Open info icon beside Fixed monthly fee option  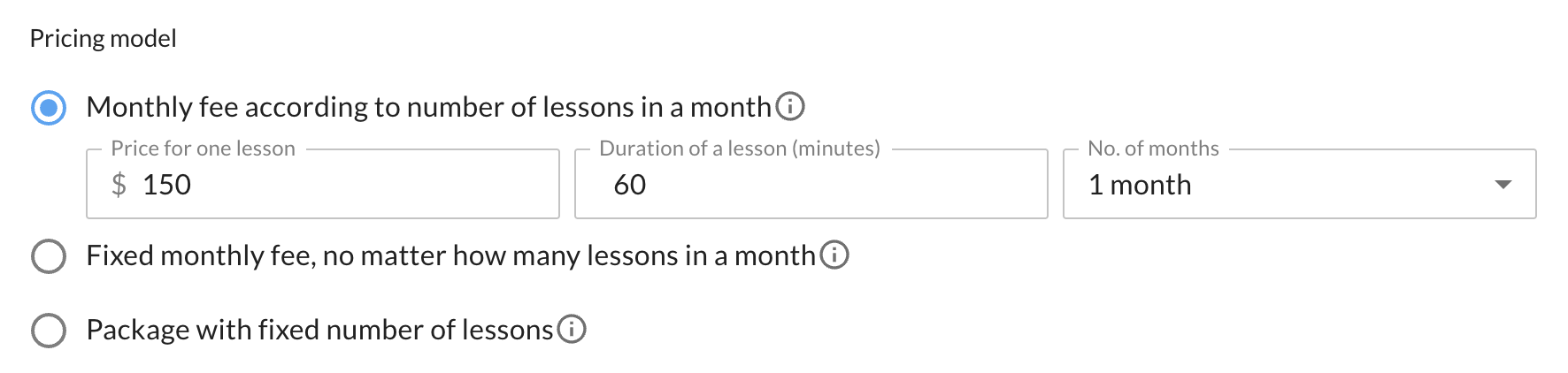pos(834,255)
